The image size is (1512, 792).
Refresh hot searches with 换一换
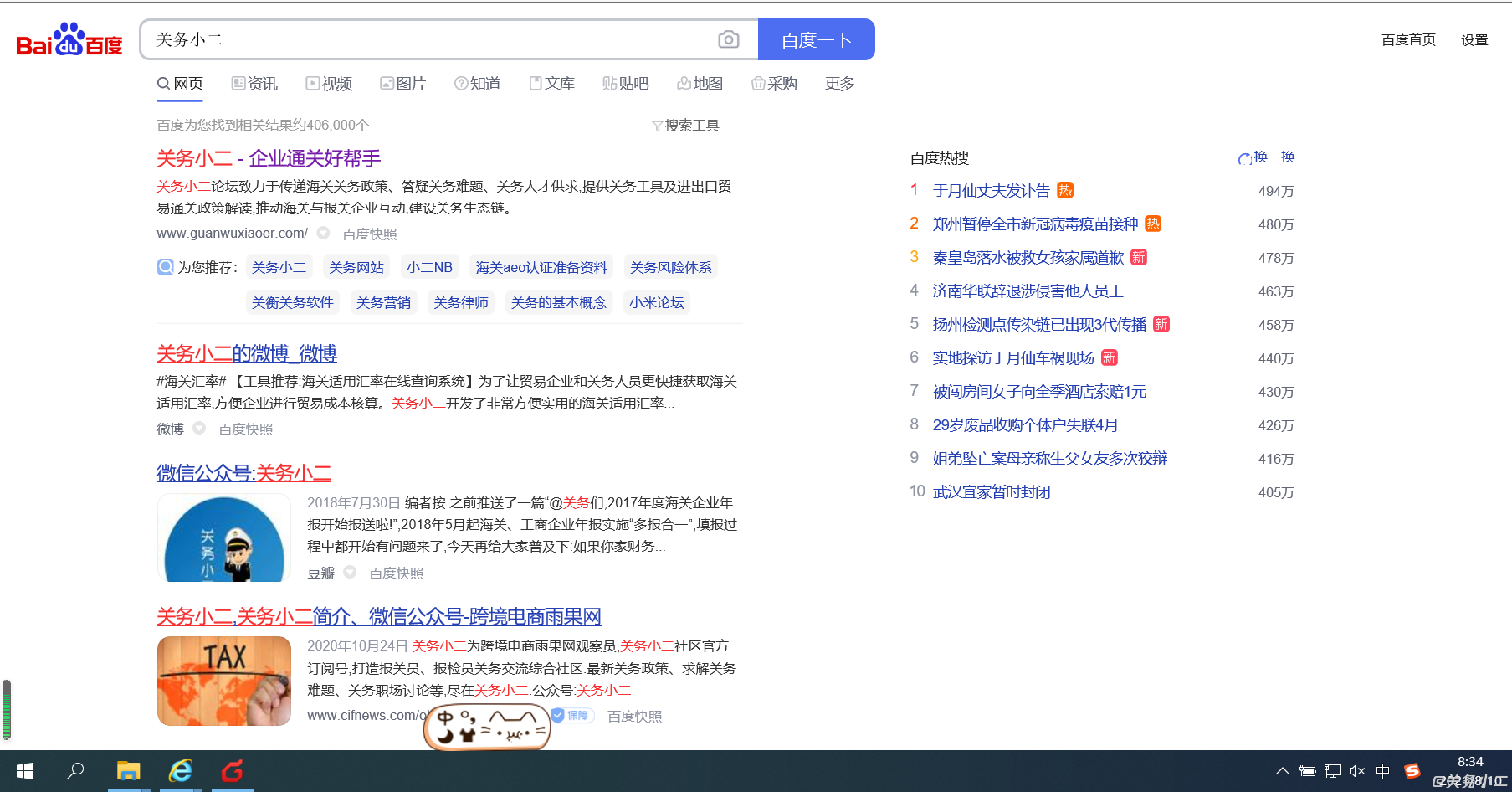(x=1266, y=157)
